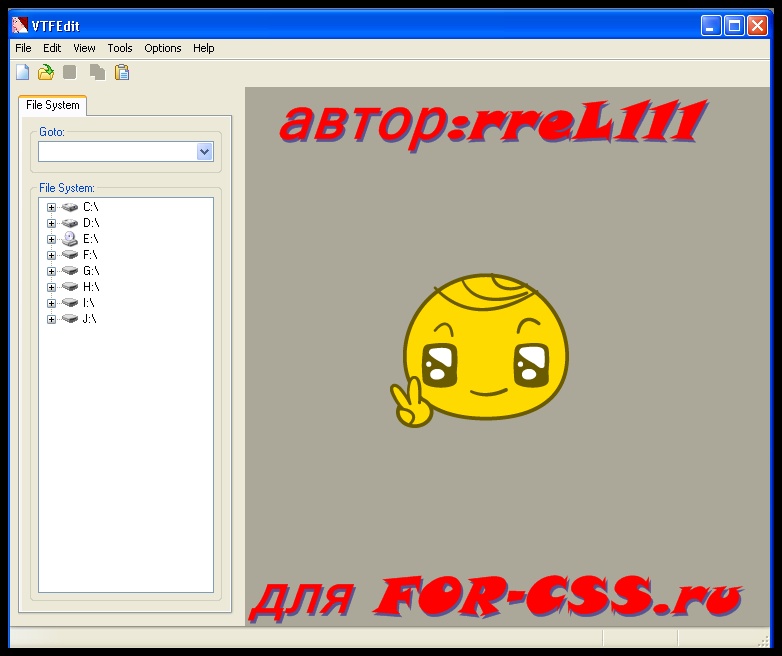Viewport: 782px width, 656px height.
Task: Expand the H:\ drive node
Action: click(x=51, y=287)
